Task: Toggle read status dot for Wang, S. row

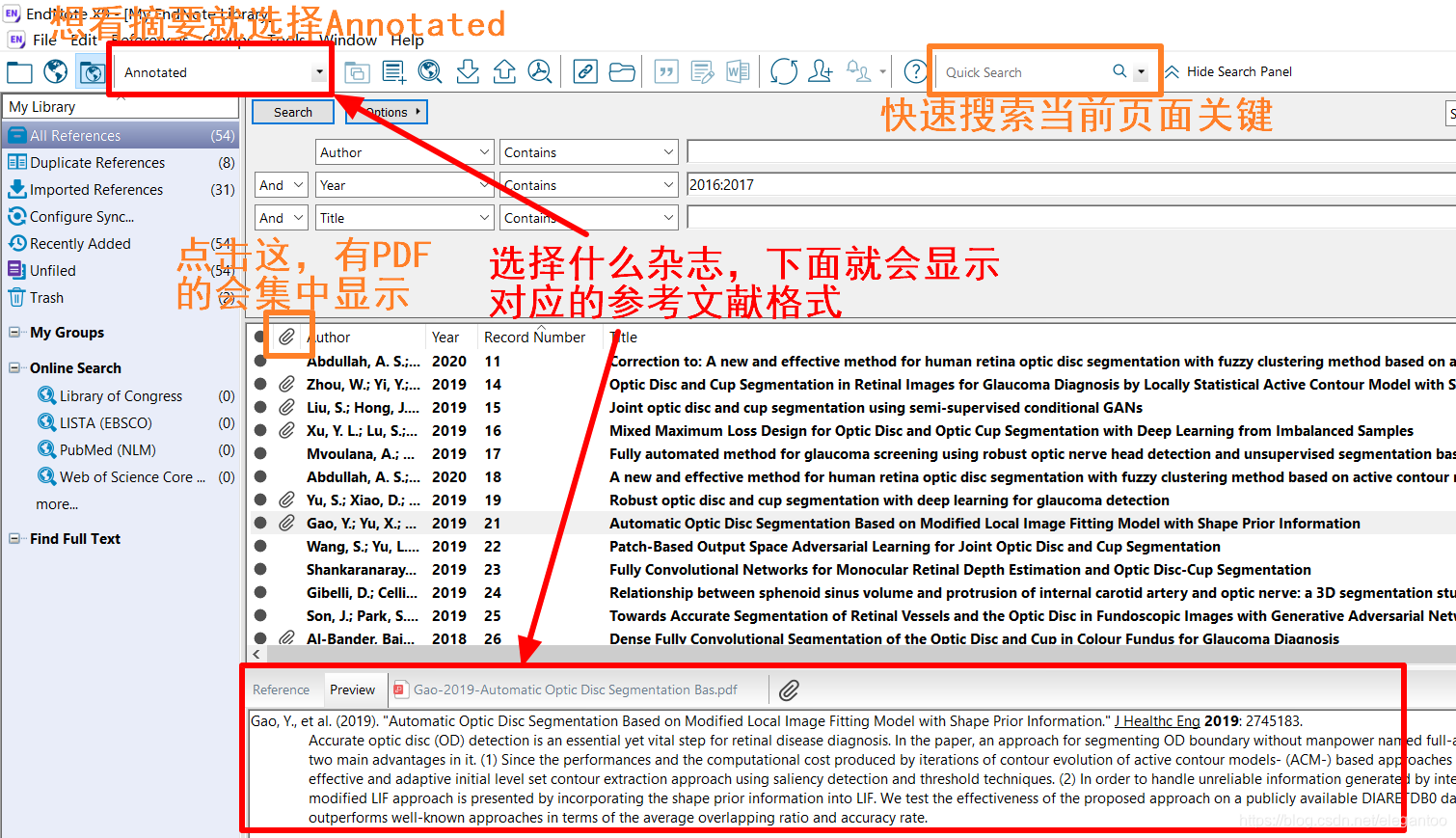Action: click(x=260, y=547)
